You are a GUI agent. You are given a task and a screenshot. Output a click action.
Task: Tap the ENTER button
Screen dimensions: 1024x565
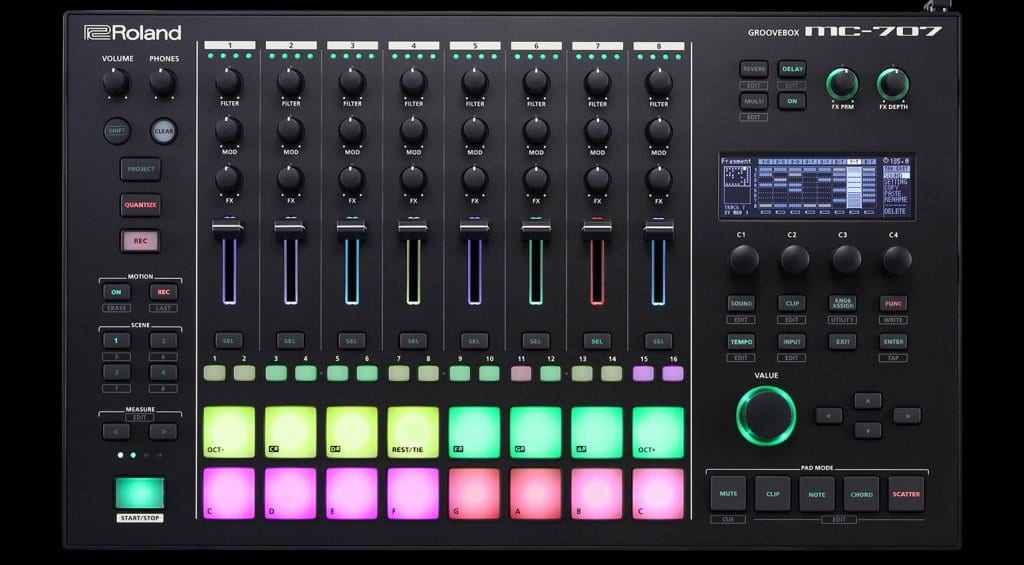pos(893,342)
